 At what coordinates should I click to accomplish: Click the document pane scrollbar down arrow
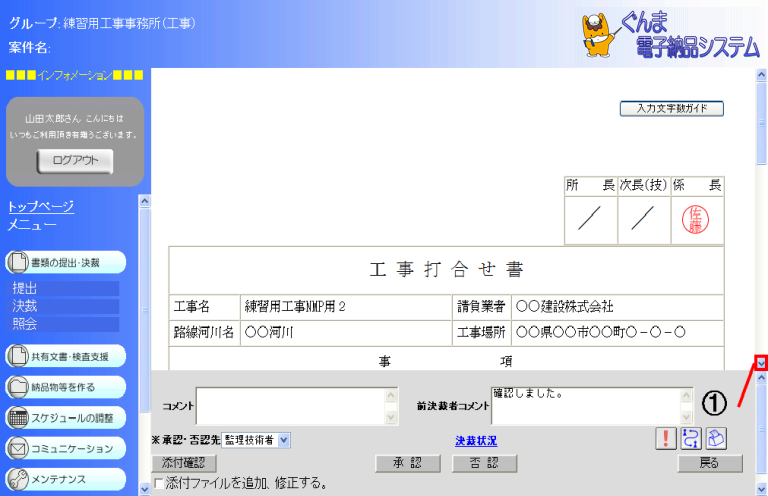pos(761,363)
